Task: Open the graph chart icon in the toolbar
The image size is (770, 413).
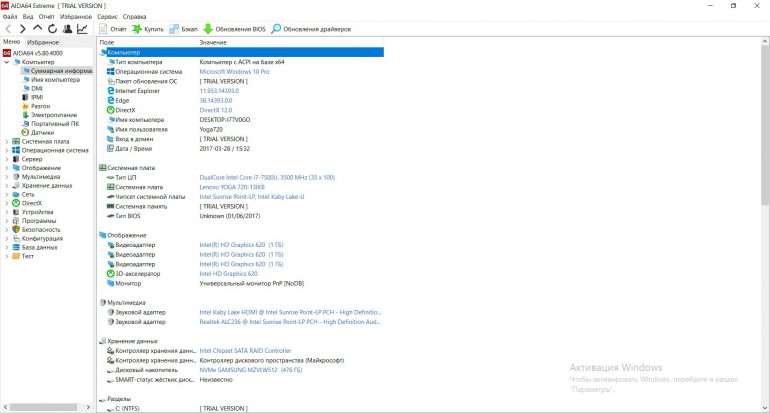Action: click(x=82, y=29)
